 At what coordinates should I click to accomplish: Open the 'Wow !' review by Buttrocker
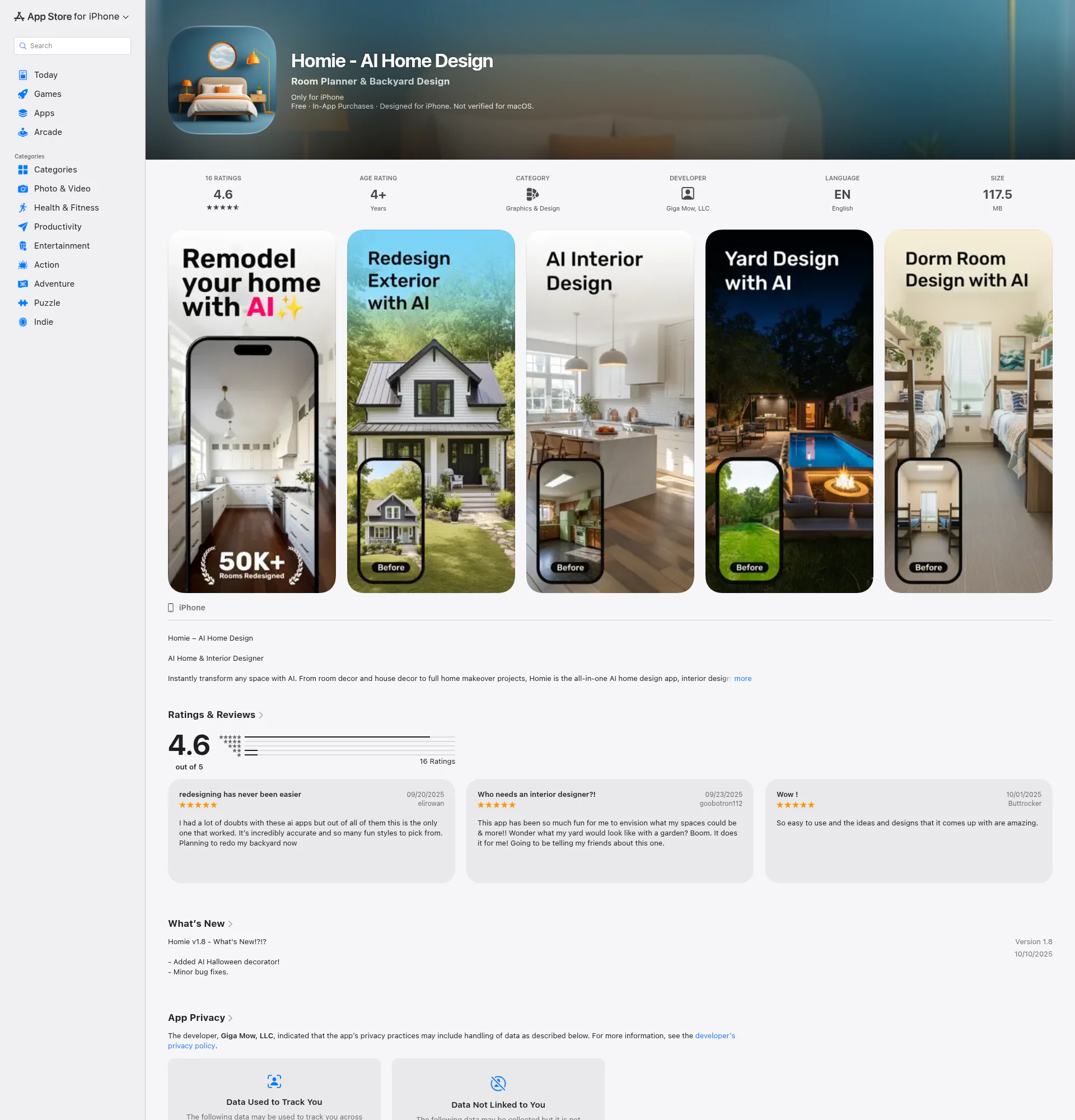pyautogui.click(x=909, y=831)
